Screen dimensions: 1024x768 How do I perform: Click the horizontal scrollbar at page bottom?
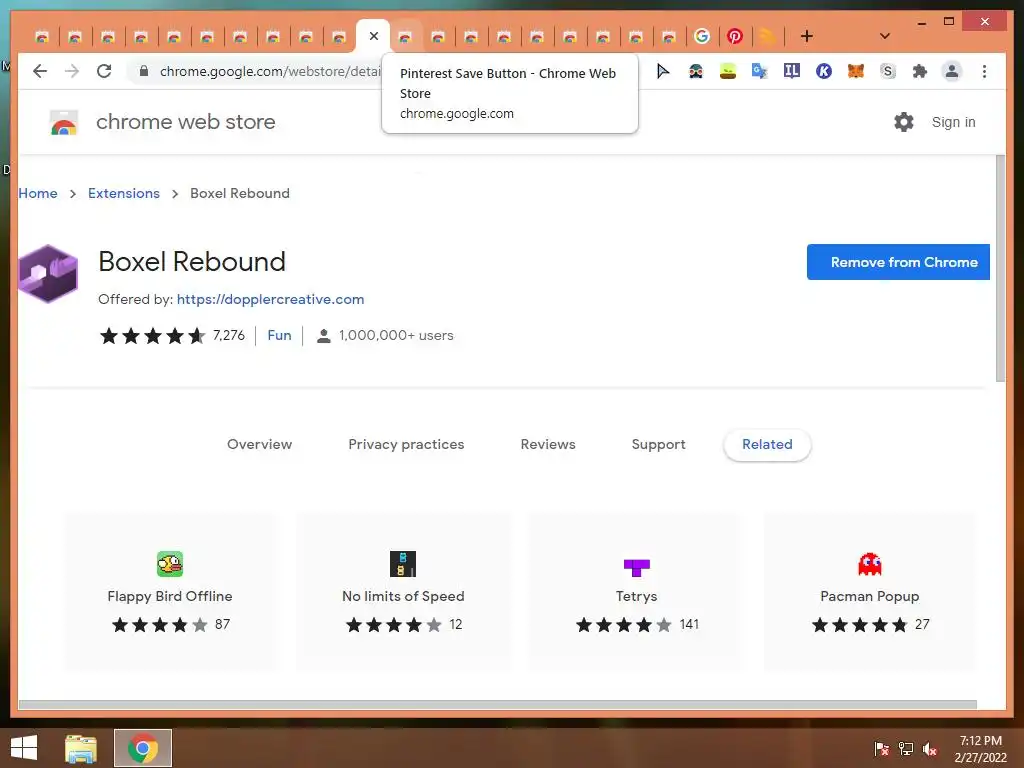[x=498, y=705]
